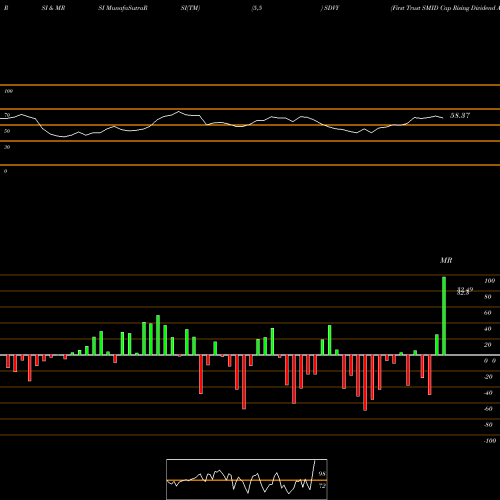Click the '(5,5' parameter text in the header
Image resolution: width=500 pixels, height=500 pixels.
(x=257, y=8)
